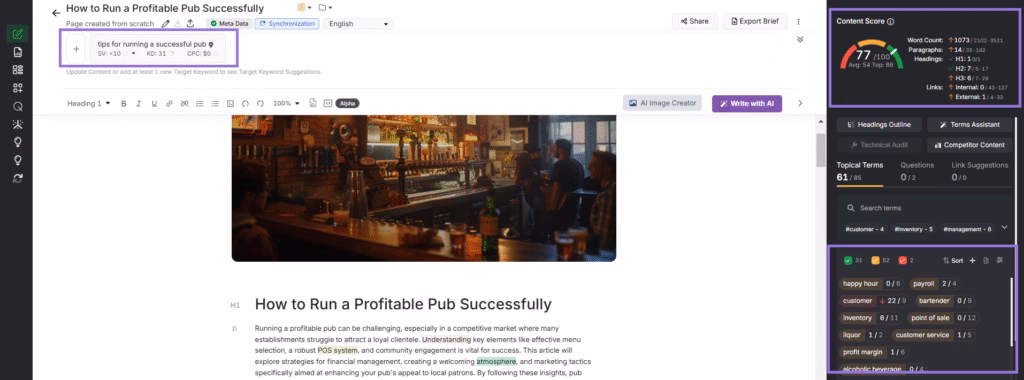This screenshot has height=380, width=1024.
Task: Apply bold formatting
Action: (123, 103)
